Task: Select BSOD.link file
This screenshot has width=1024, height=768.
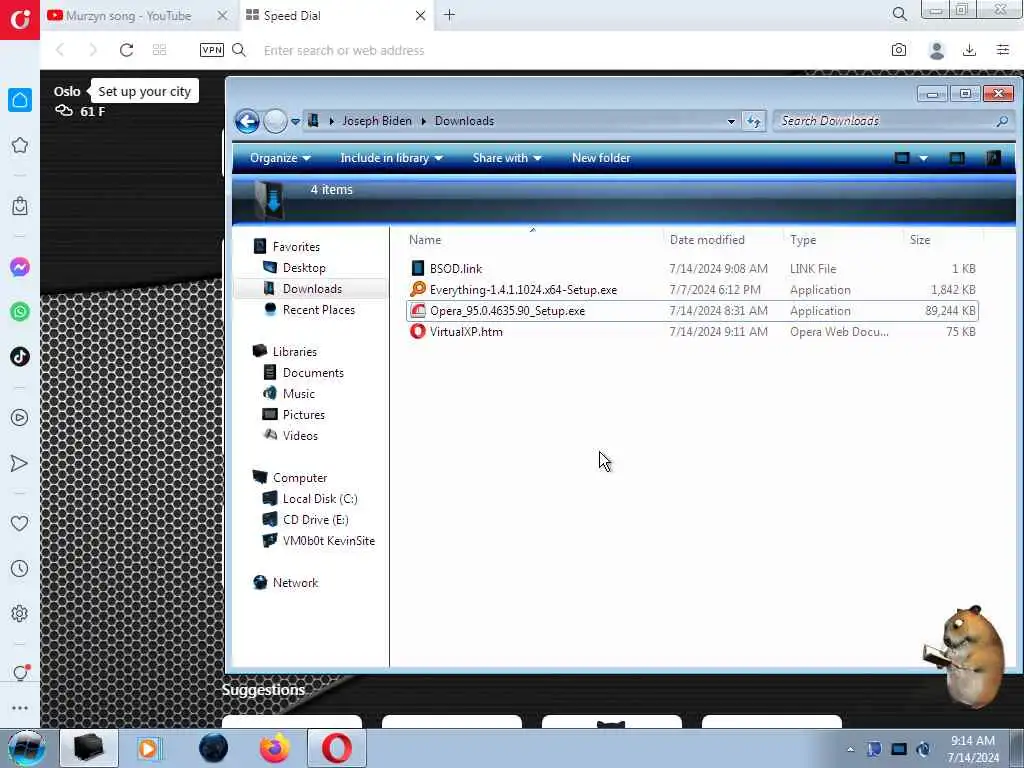Action: click(456, 268)
